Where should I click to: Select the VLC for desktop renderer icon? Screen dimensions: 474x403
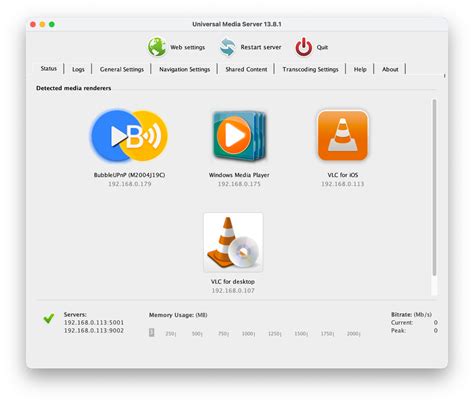coord(233,243)
